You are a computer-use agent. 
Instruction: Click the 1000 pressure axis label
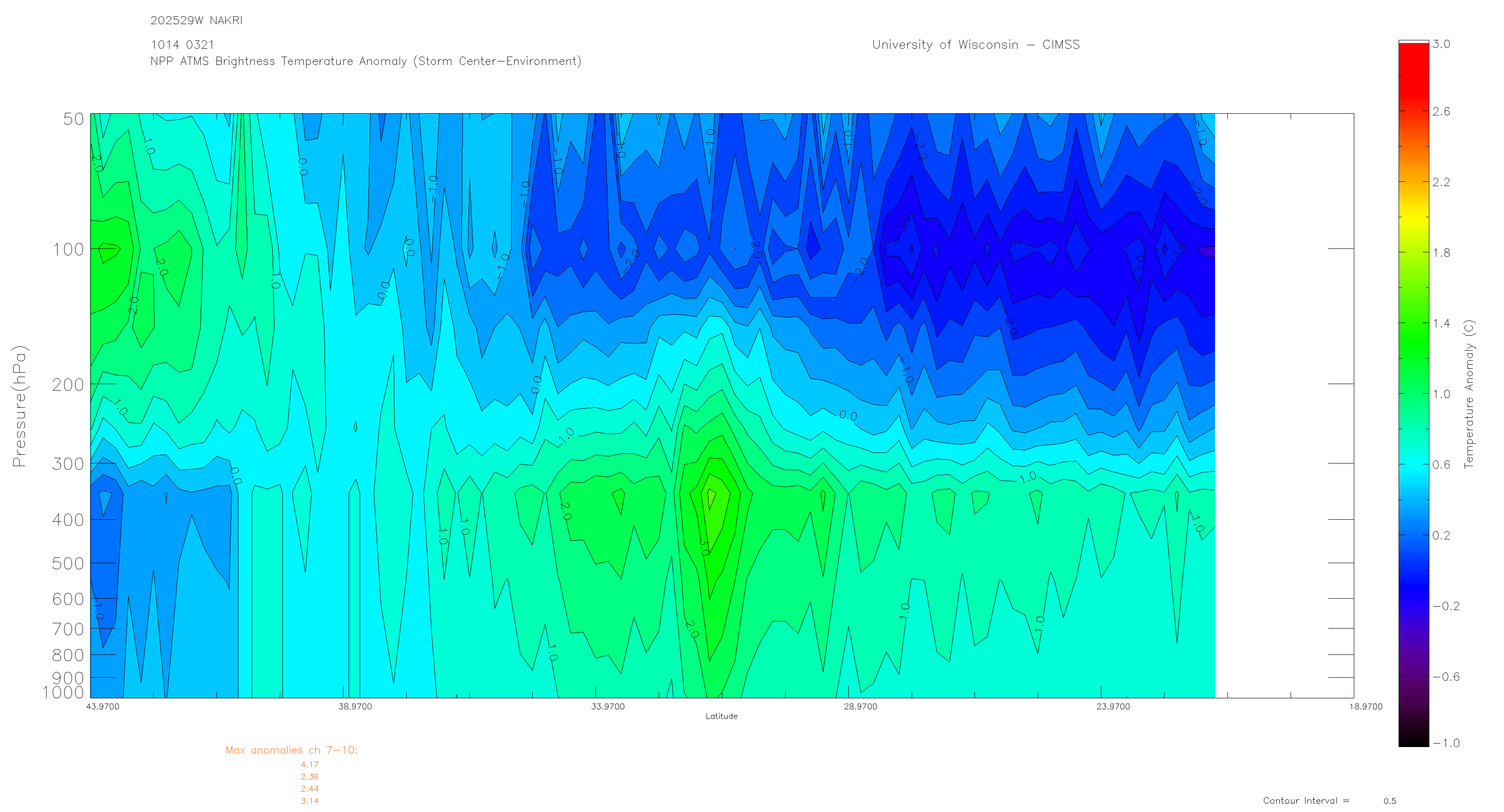[x=63, y=693]
